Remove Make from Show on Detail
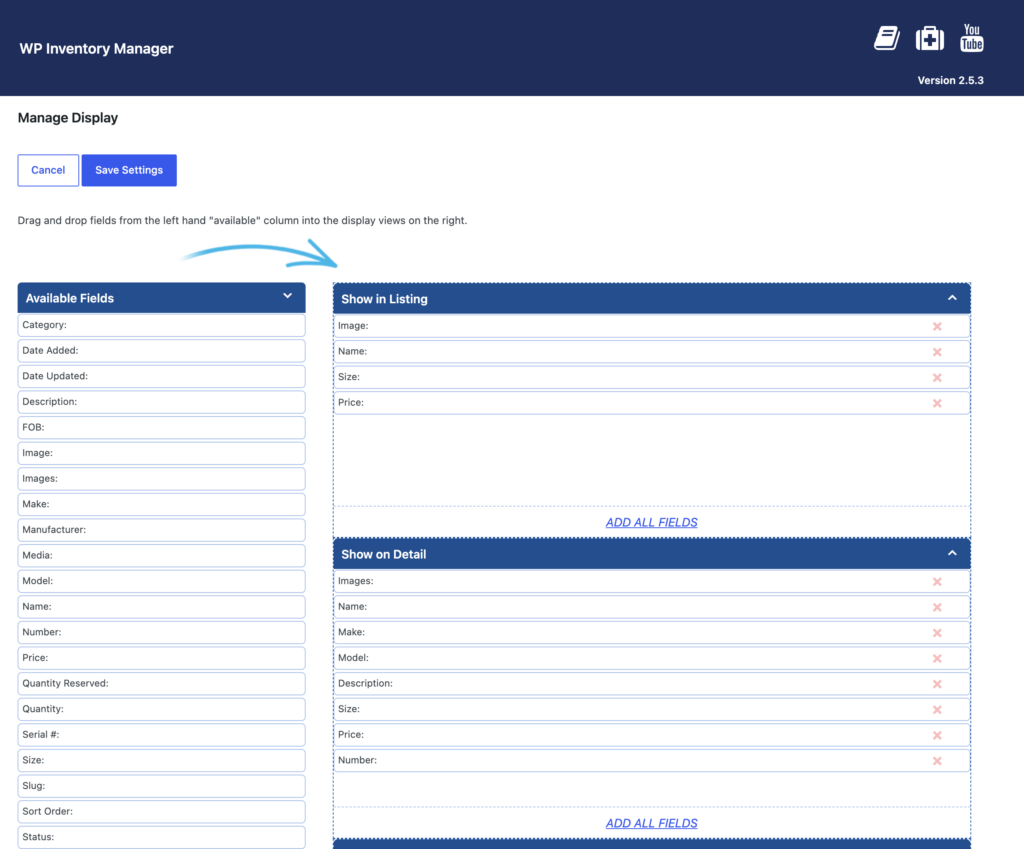This screenshot has height=849, width=1024. coord(937,633)
